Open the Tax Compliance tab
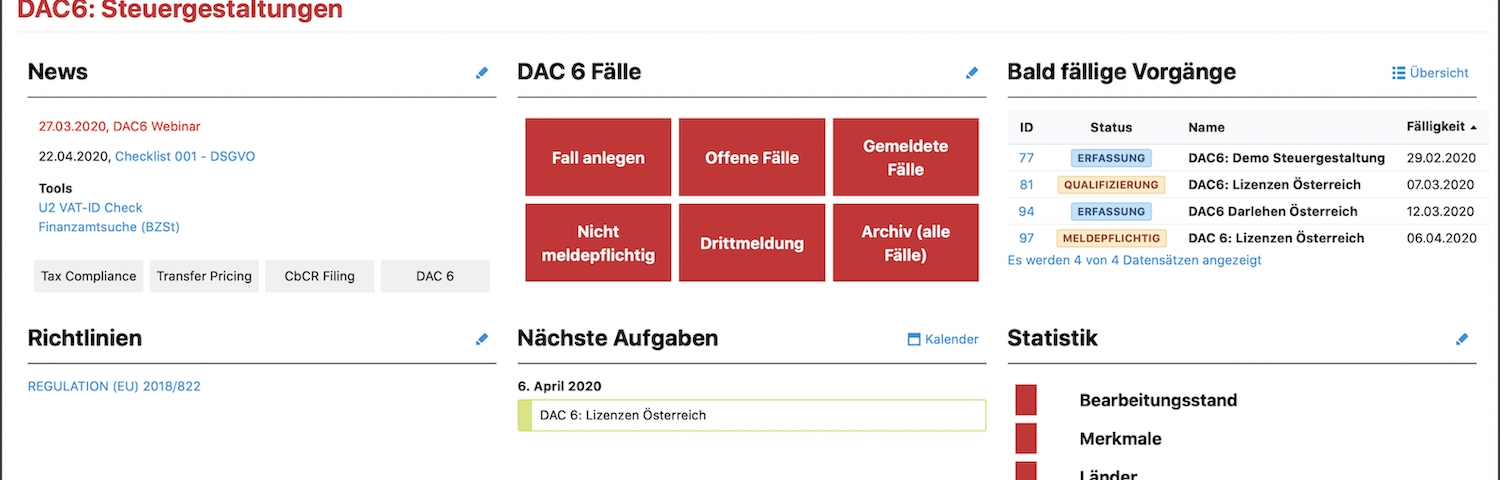The image size is (1500, 480). (x=88, y=276)
